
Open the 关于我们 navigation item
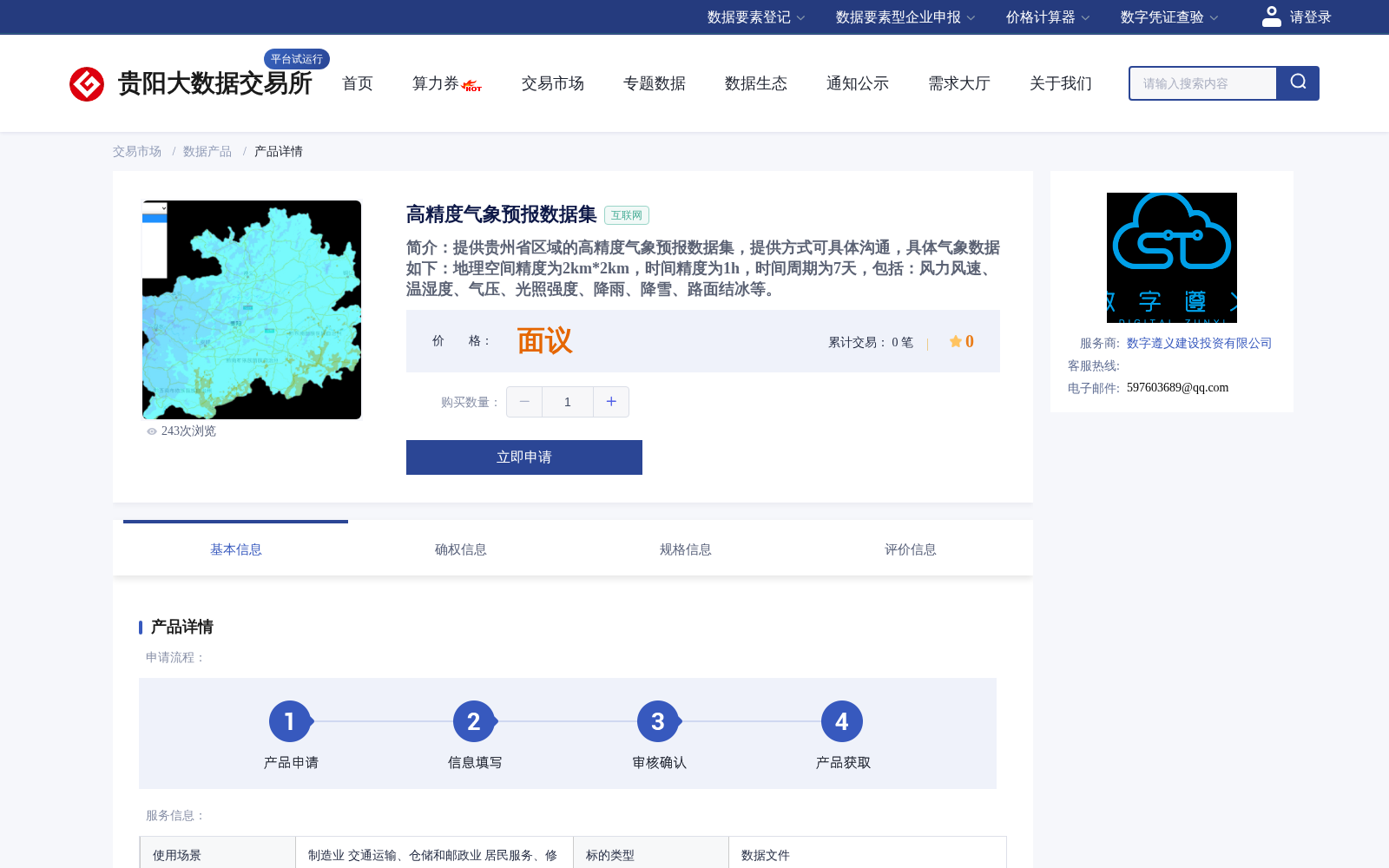[1061, 83]
